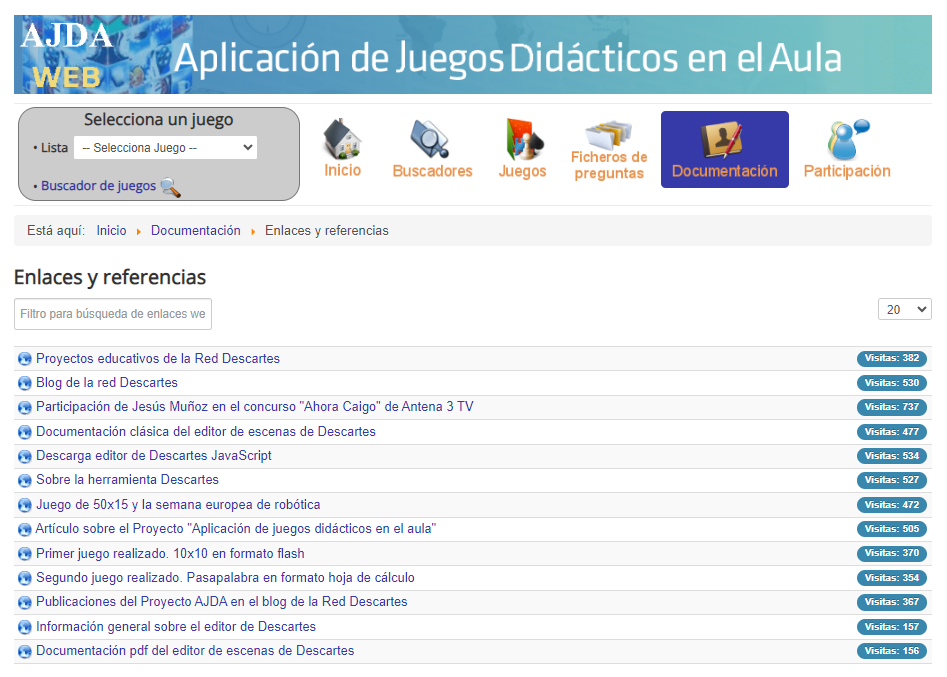The width and height of the screenshot is (947, 677).
Task: Click the Inicio house icon
Action: 342,139
